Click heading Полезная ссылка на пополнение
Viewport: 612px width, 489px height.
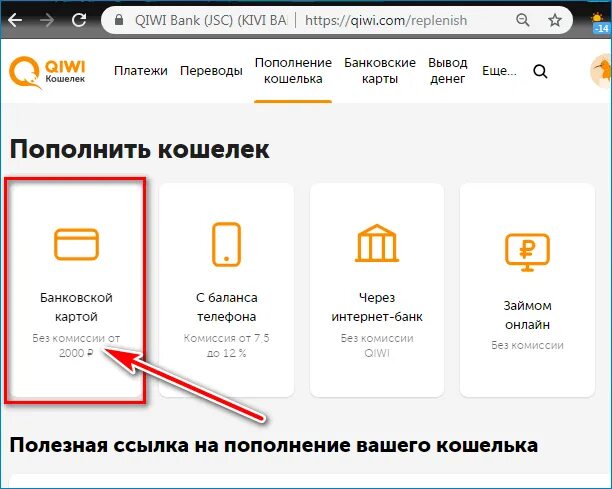(274, 445)
